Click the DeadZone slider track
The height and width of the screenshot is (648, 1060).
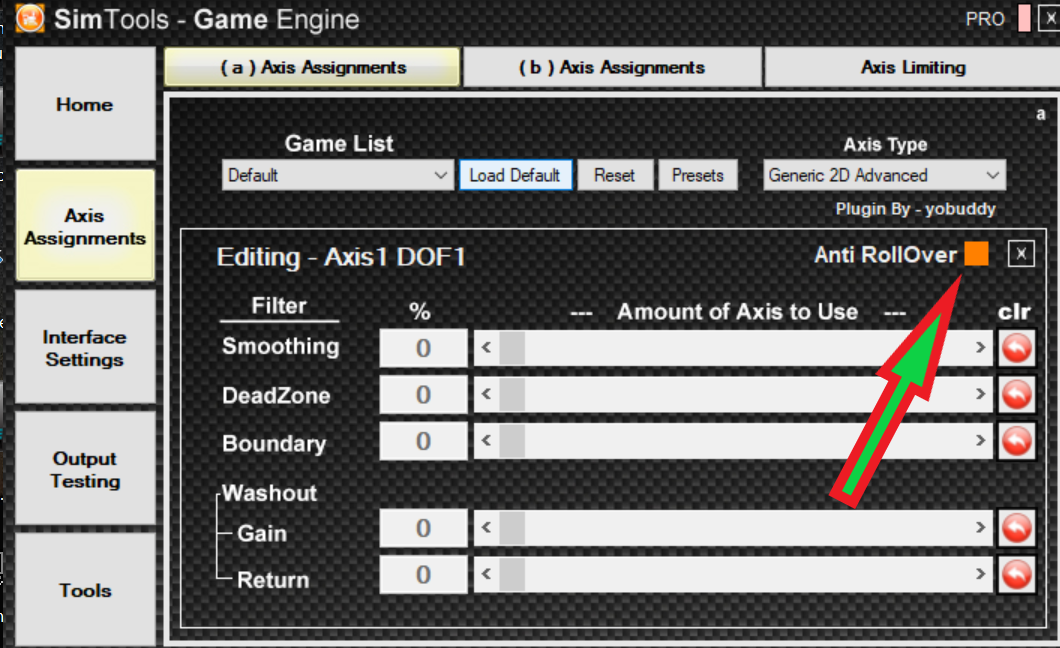pyautogui.click(x=733, y=395)
